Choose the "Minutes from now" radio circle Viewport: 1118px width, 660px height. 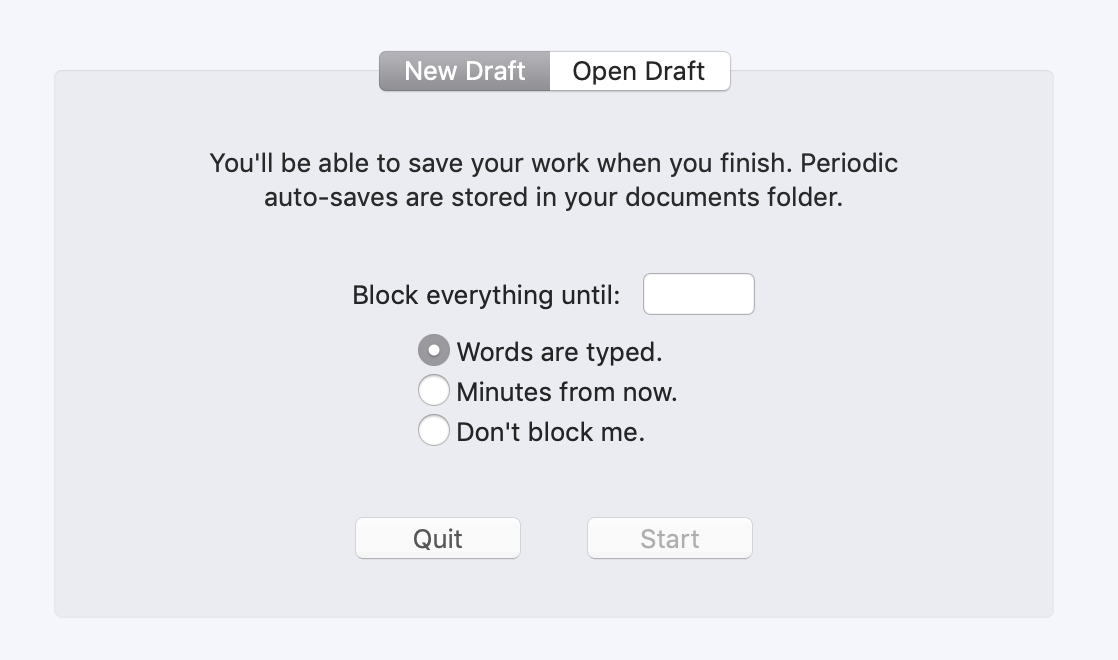pos(433,391)
